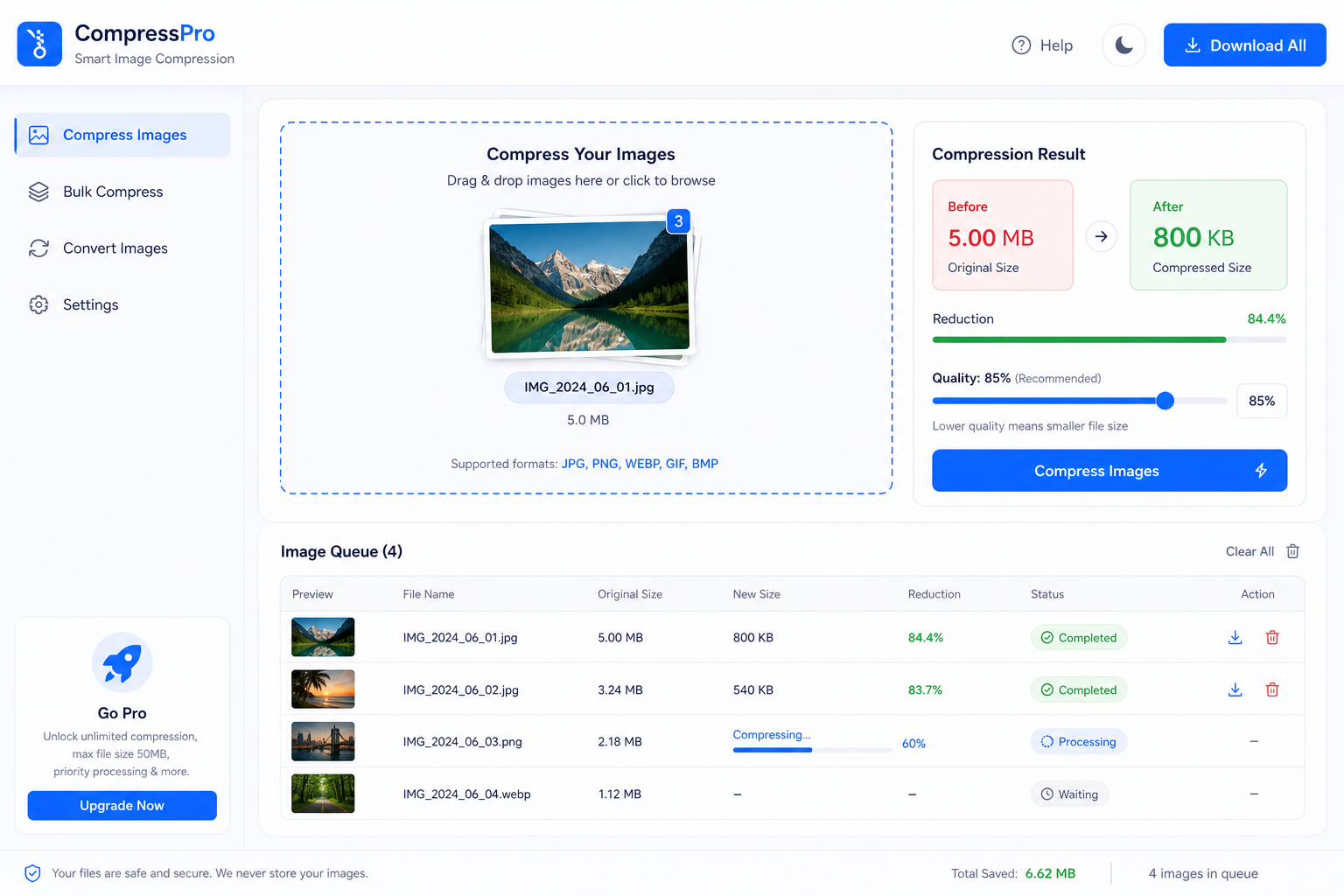Click the Bulk Compress layers icon
Screen dimensions: 1344x896
[38, 192]
